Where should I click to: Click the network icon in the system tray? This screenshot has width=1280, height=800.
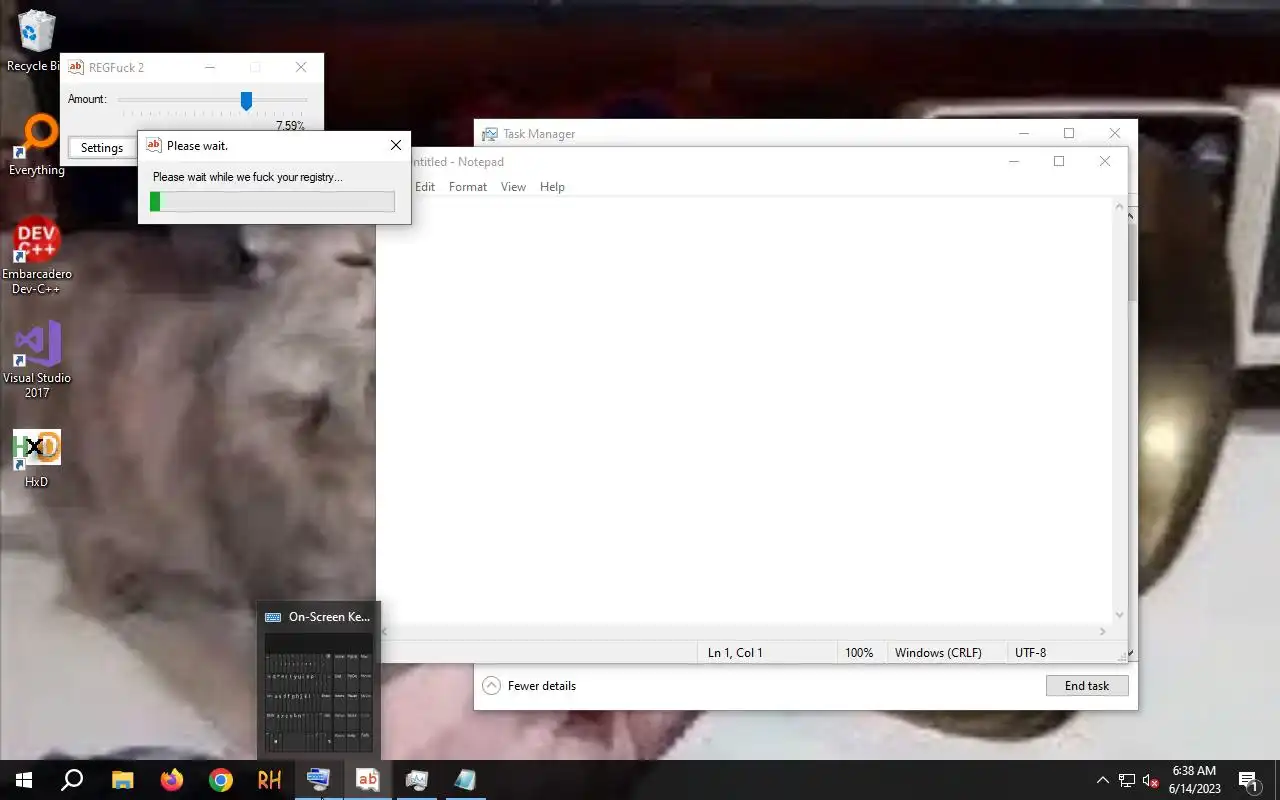(1127, 780)
